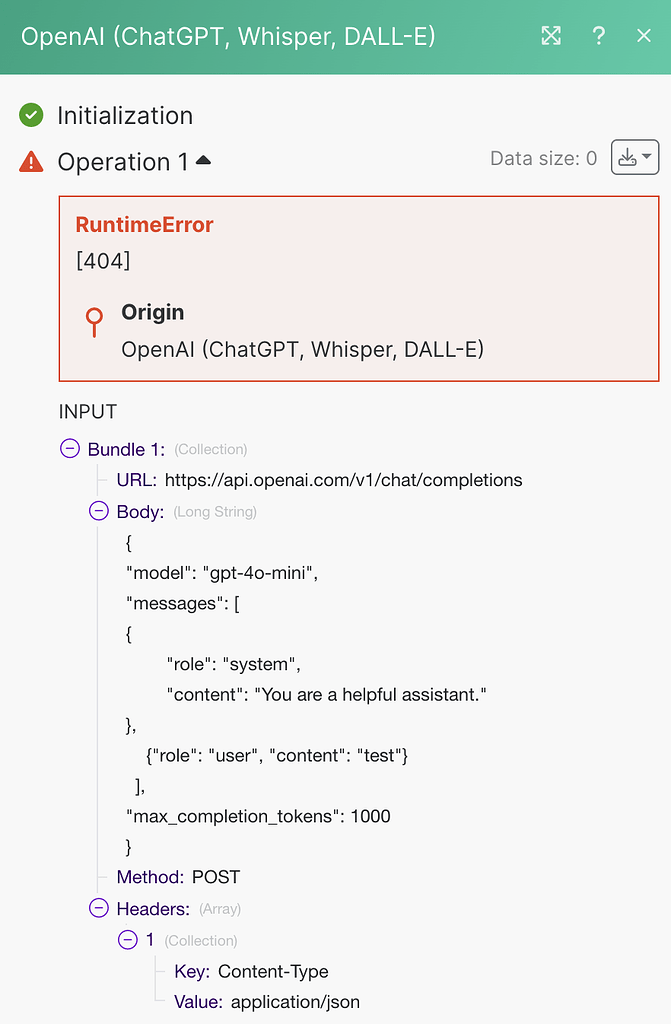The image size is (671, 1024).
Task: Collapse header item 1 collection
Action: (x=128, y=939)
